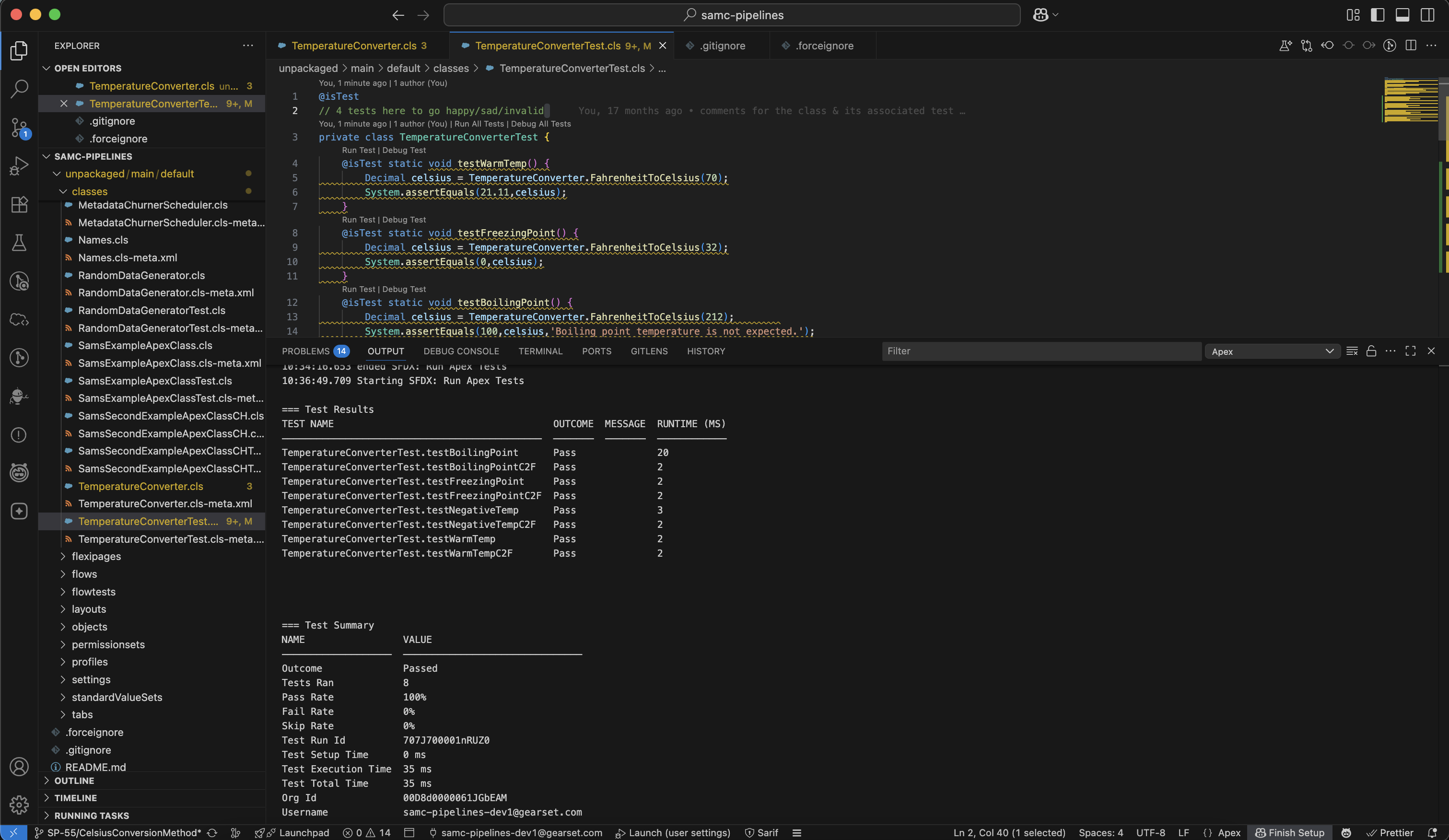Toggle the bottom panel layout button
1449x840 pixels.
click(1402, 15)
